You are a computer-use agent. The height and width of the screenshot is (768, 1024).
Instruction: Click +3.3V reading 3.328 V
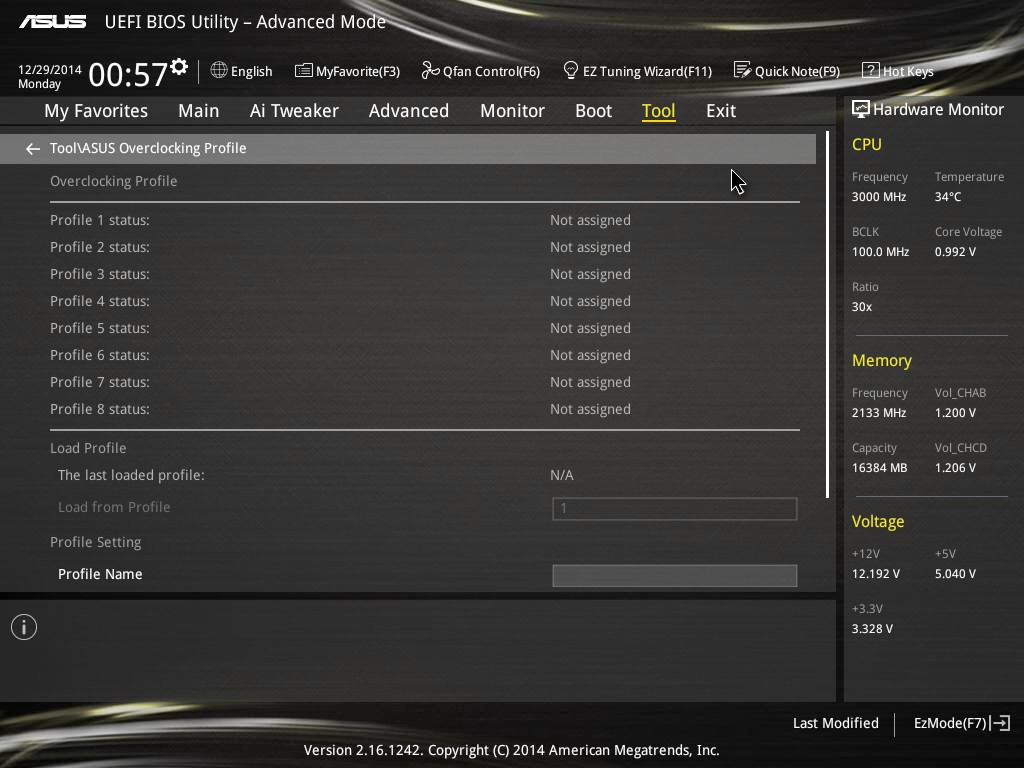tap(872, 628)
